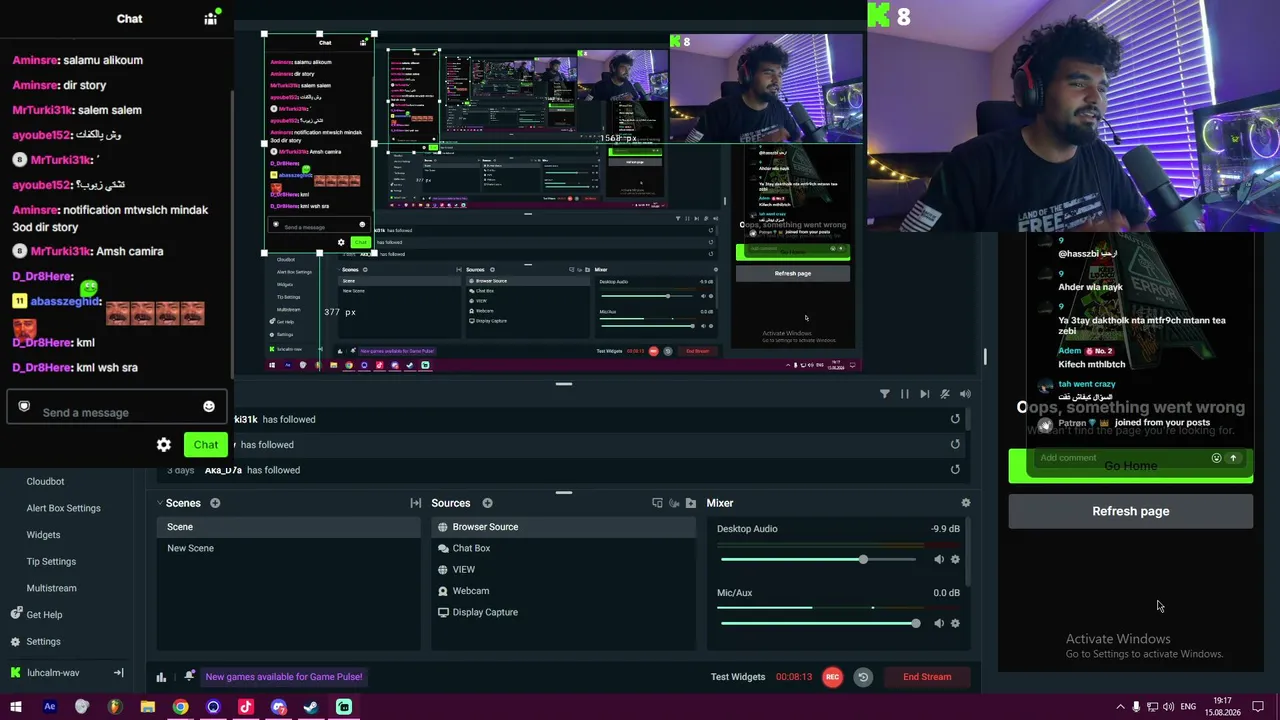
Task: Select the Browser Source item
Action: coord(564,527)
